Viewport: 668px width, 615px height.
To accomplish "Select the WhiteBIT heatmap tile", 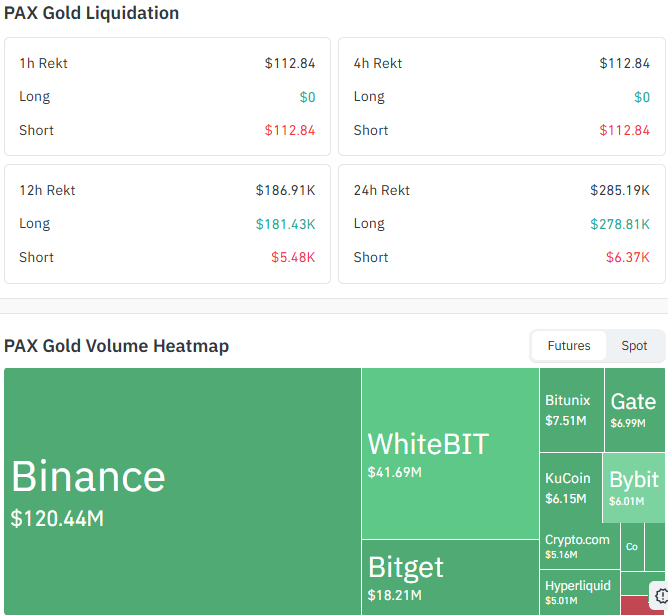I will pyautogui.click(x=450, y=454).
